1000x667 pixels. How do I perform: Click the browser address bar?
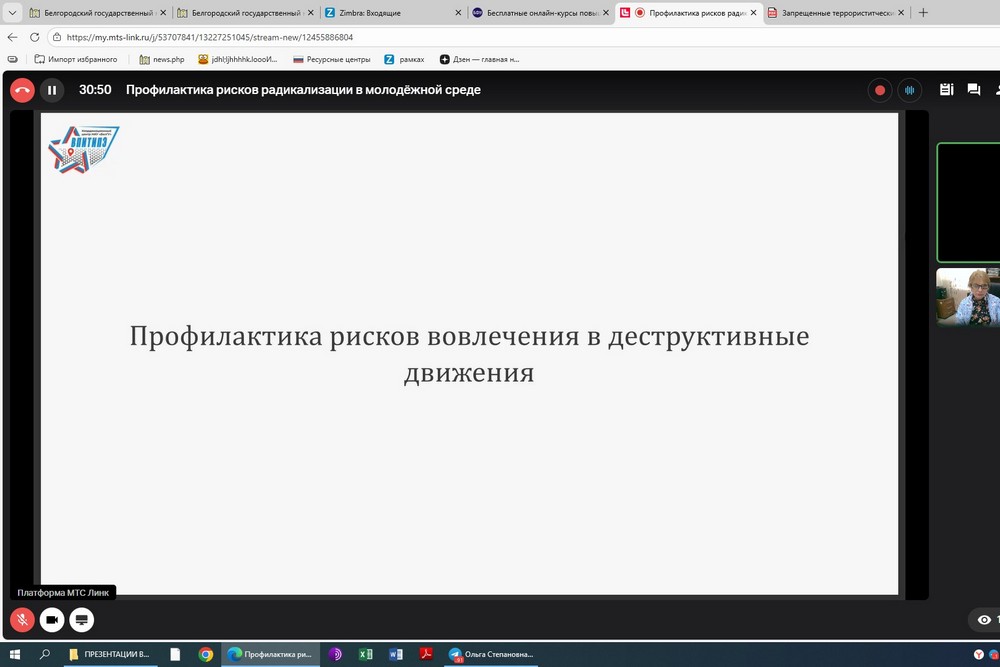(x=400, y=37)
